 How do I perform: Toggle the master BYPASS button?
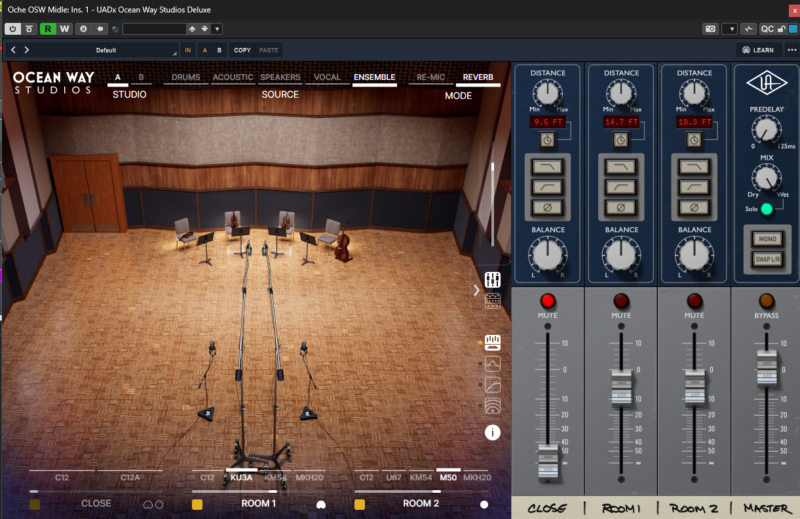(x=766, y=301)
